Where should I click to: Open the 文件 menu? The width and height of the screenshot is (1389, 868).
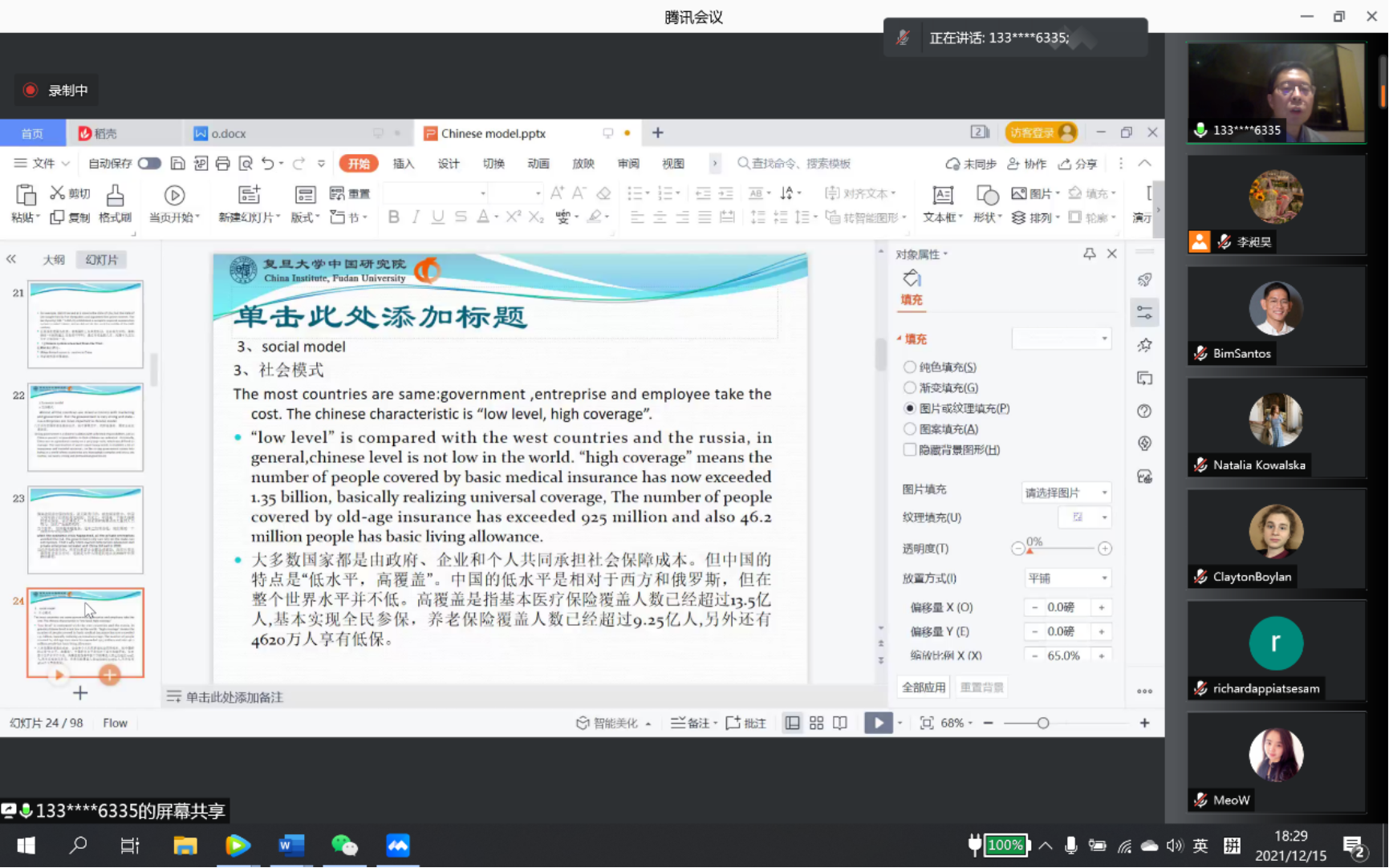tap(40, 163)
